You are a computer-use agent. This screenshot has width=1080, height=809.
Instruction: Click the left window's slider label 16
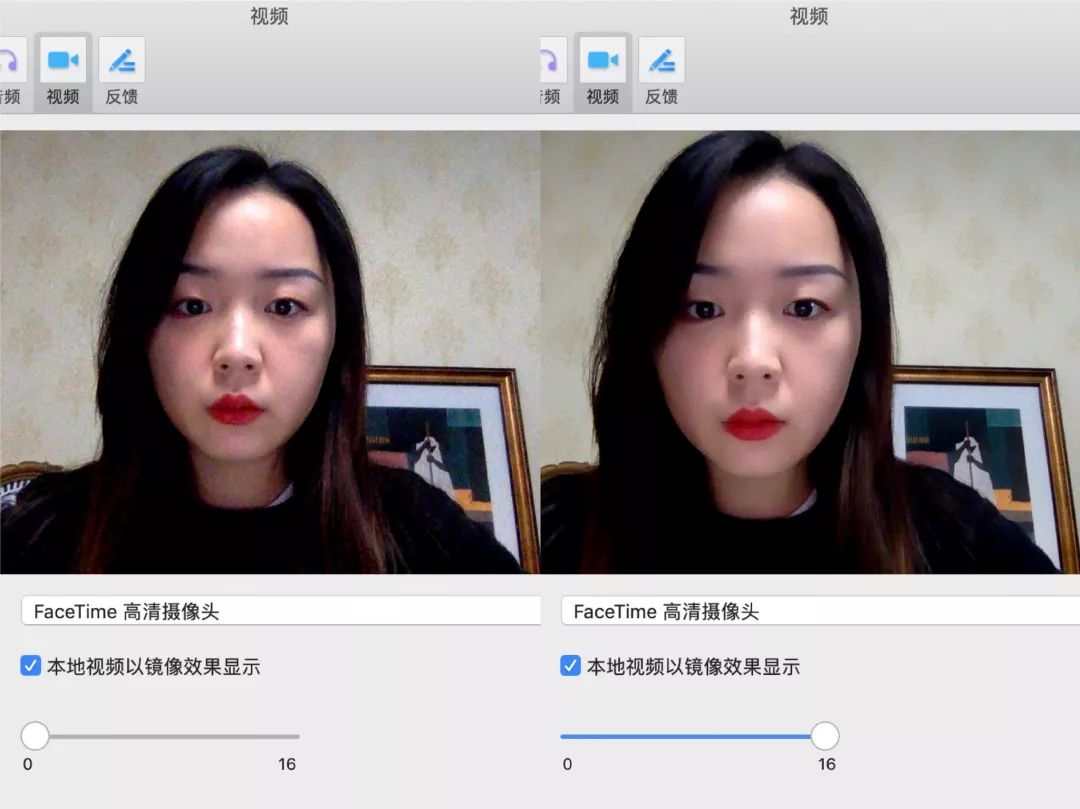click(287, 764)
